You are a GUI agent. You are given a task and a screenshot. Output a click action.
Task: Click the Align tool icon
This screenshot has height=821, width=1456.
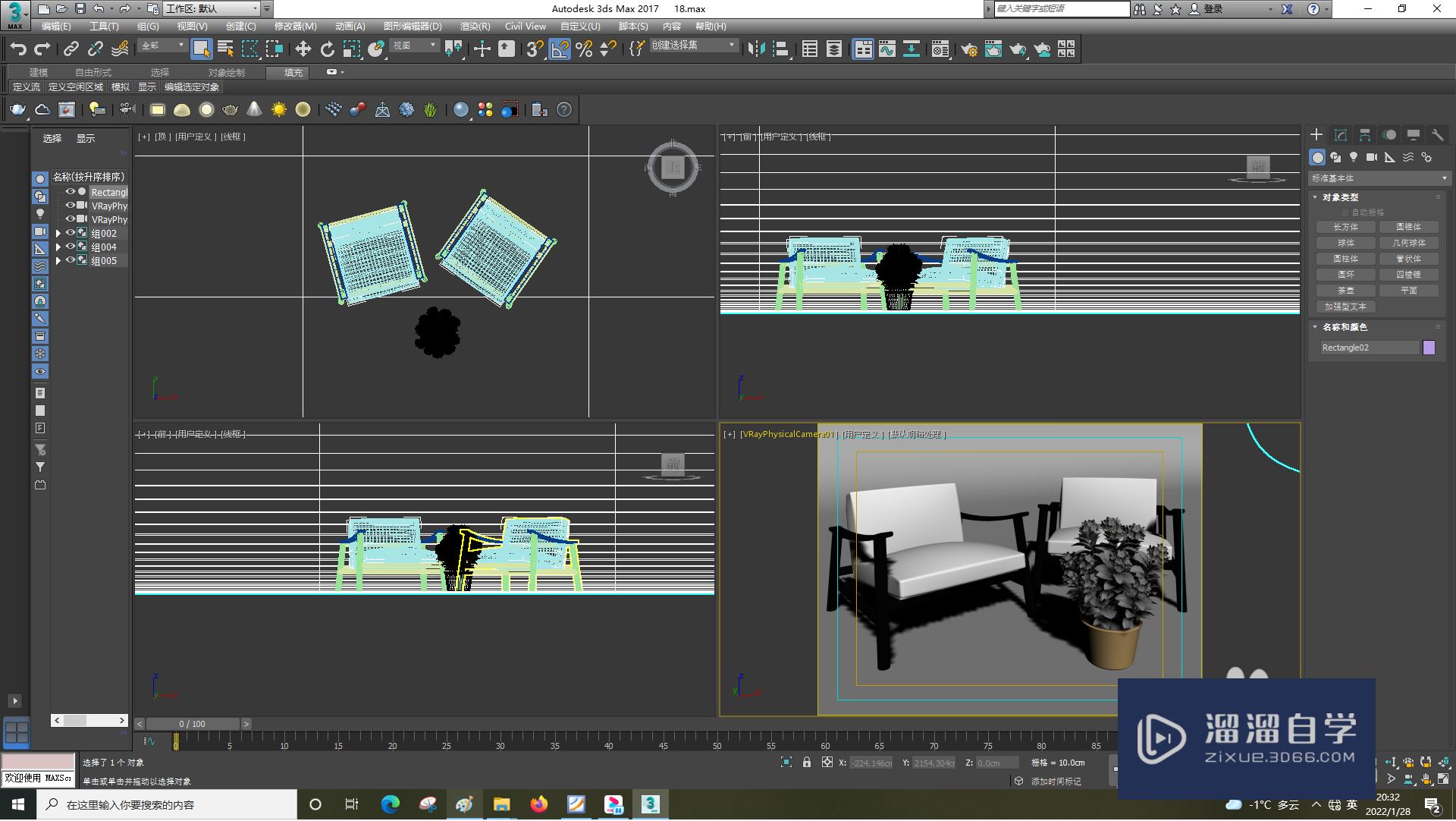click(x=780, y=49)
